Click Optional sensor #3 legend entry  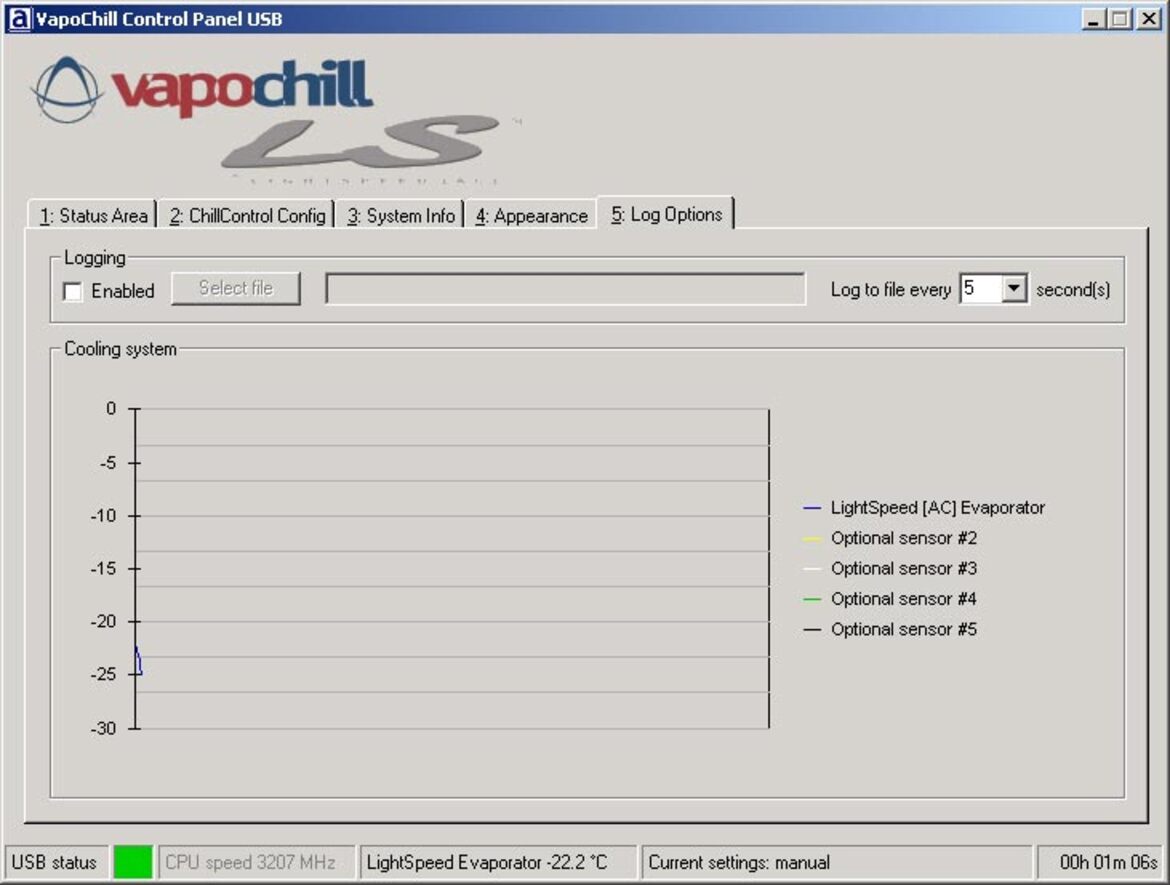point(889,569)
